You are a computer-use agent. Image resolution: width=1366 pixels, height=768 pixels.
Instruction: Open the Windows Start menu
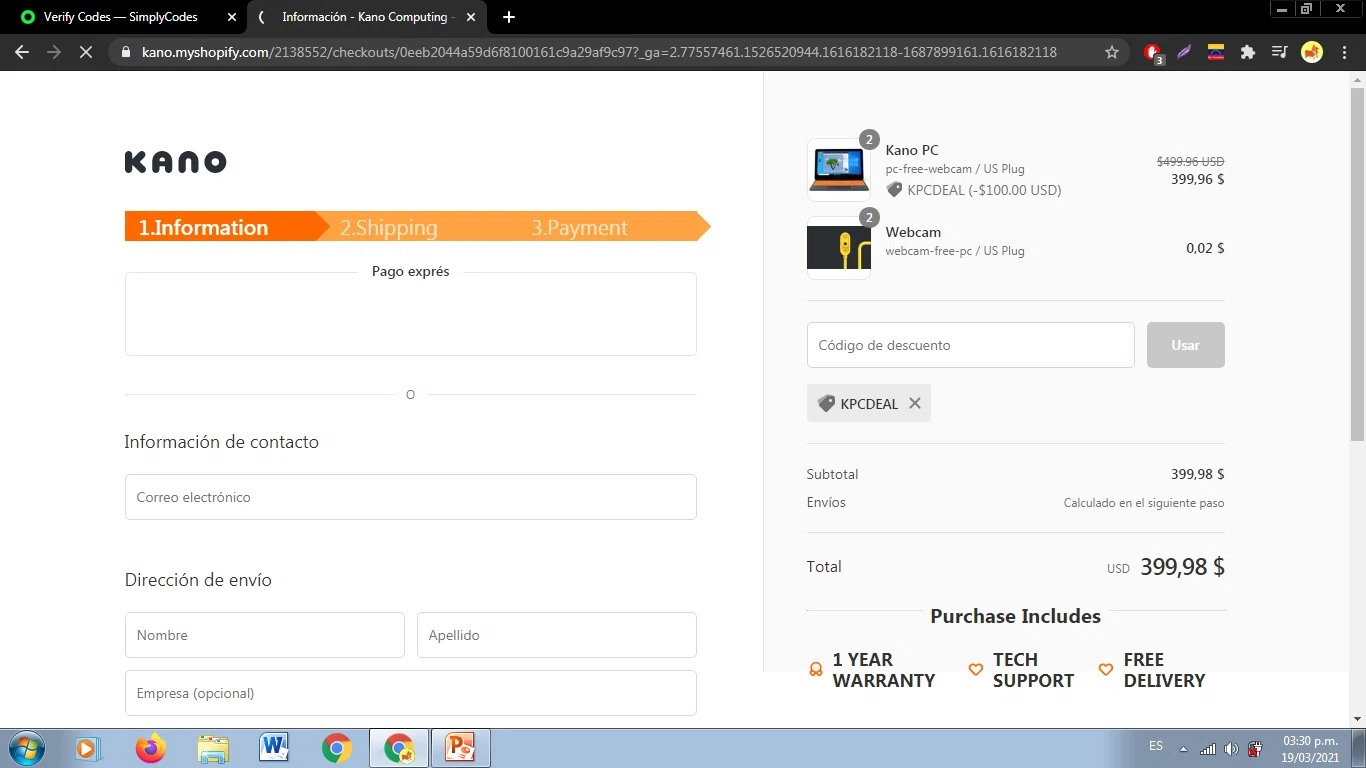(25, 748)
